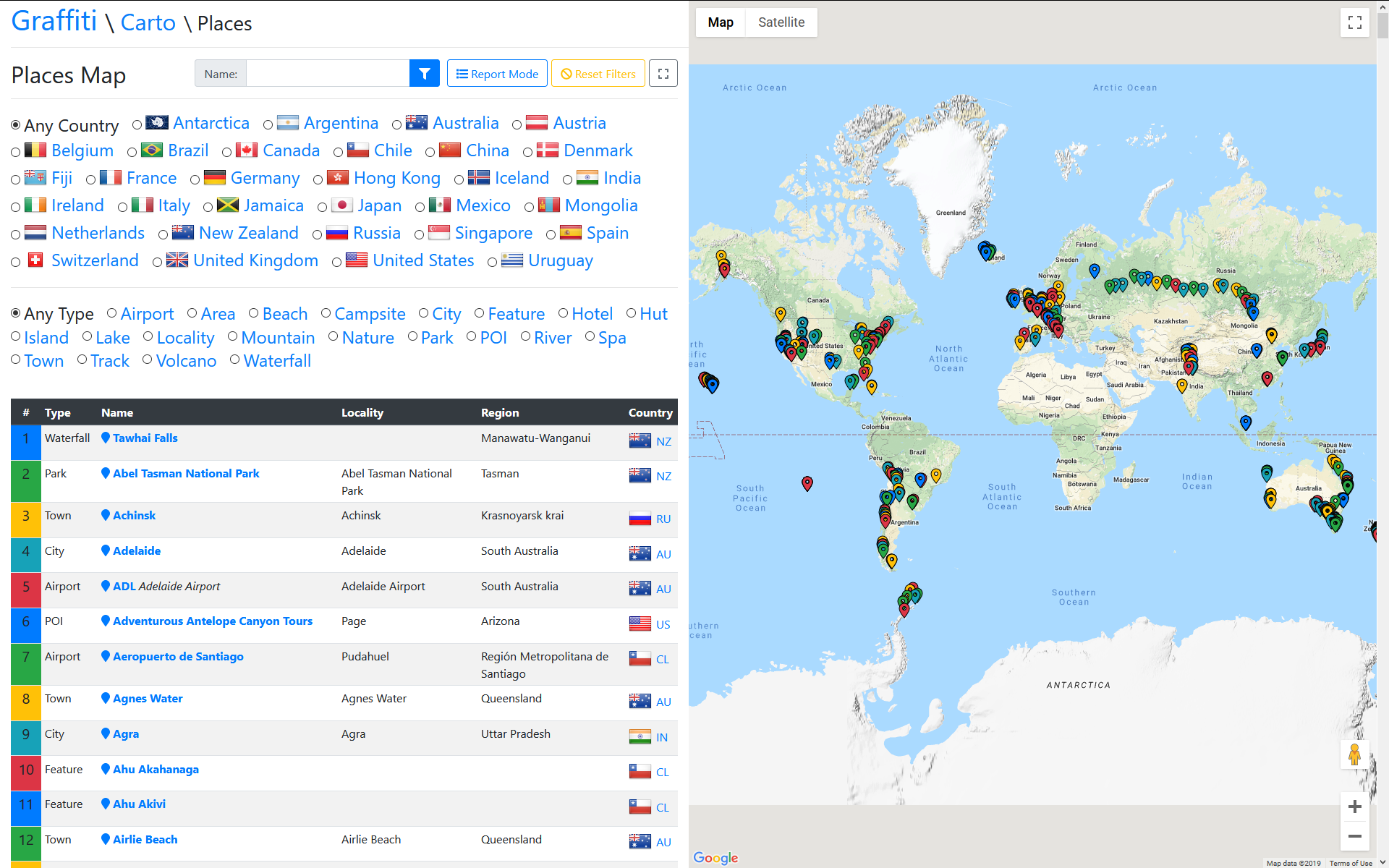Click the pin icon beside Tawhai Falls
This screenshot has height=868, width=1389.
pyautogui.click(x=106, y=438)
